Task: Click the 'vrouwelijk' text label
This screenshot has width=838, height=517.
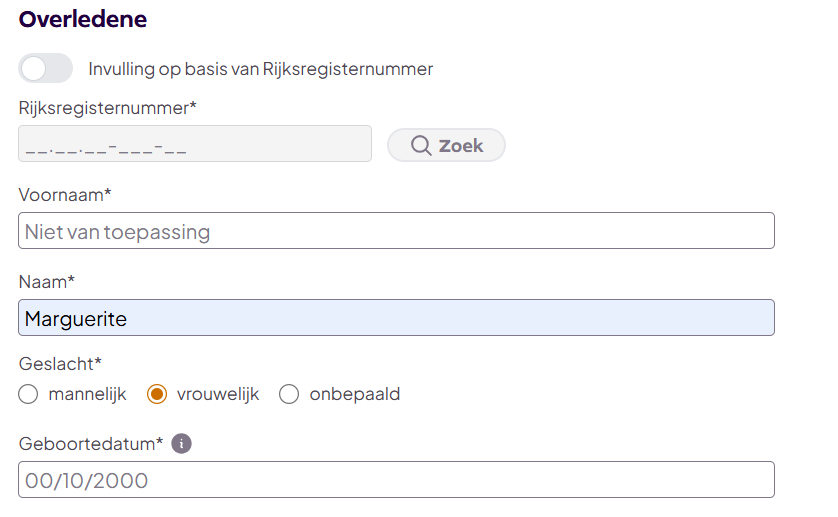Action: [218, 394]
